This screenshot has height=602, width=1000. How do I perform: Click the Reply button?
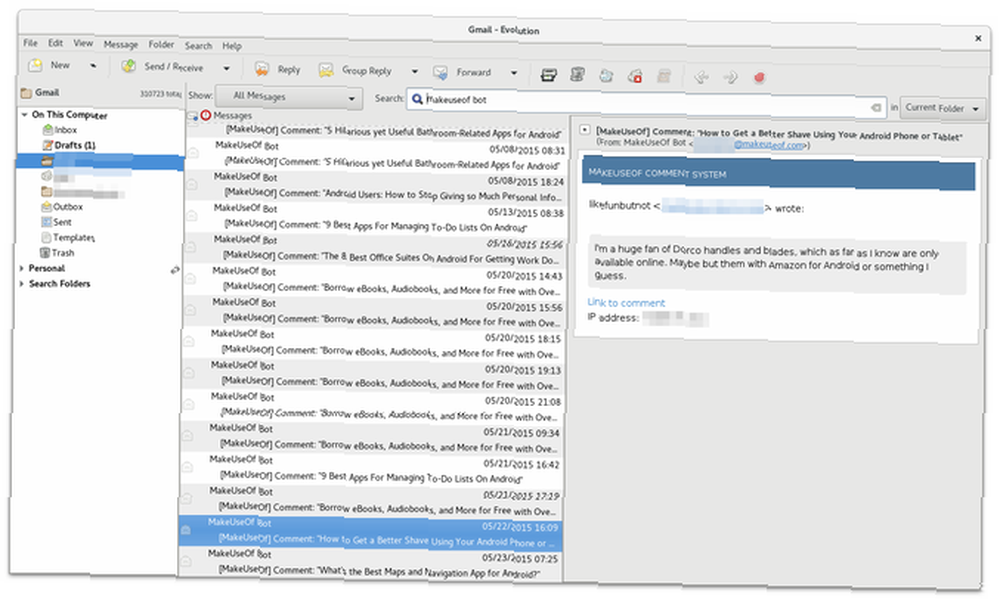point(277,69)
